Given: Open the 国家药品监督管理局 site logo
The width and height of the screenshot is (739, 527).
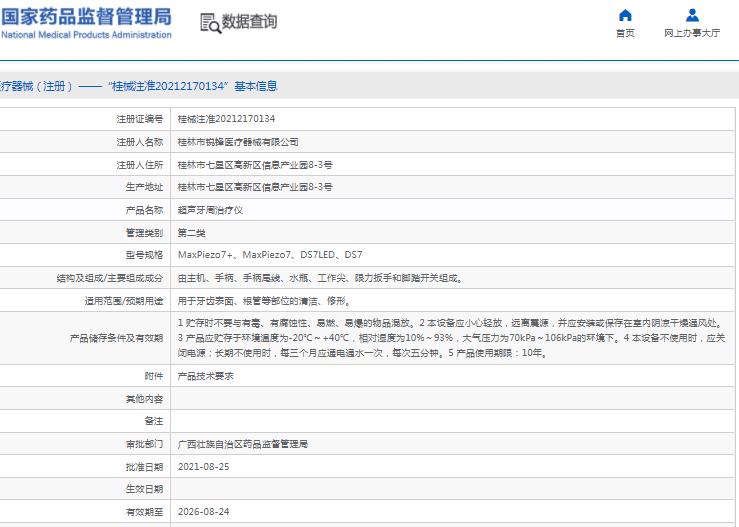Looking at the screenshot, I should [x=86, y=23].
